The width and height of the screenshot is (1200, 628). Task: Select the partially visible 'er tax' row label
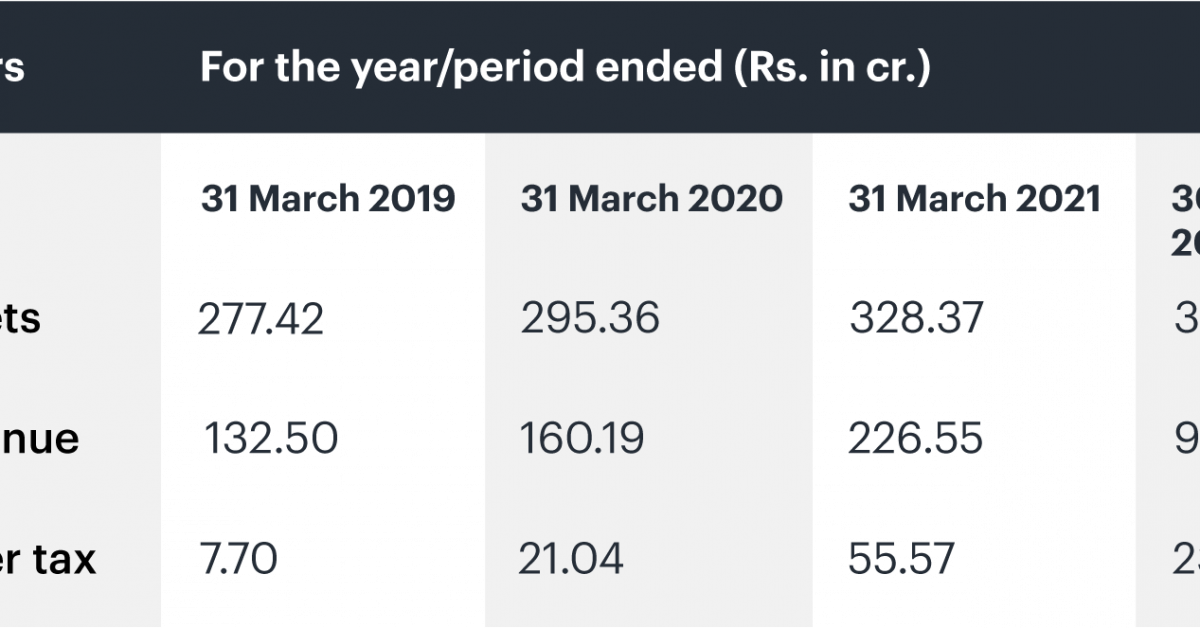(48, 558)
